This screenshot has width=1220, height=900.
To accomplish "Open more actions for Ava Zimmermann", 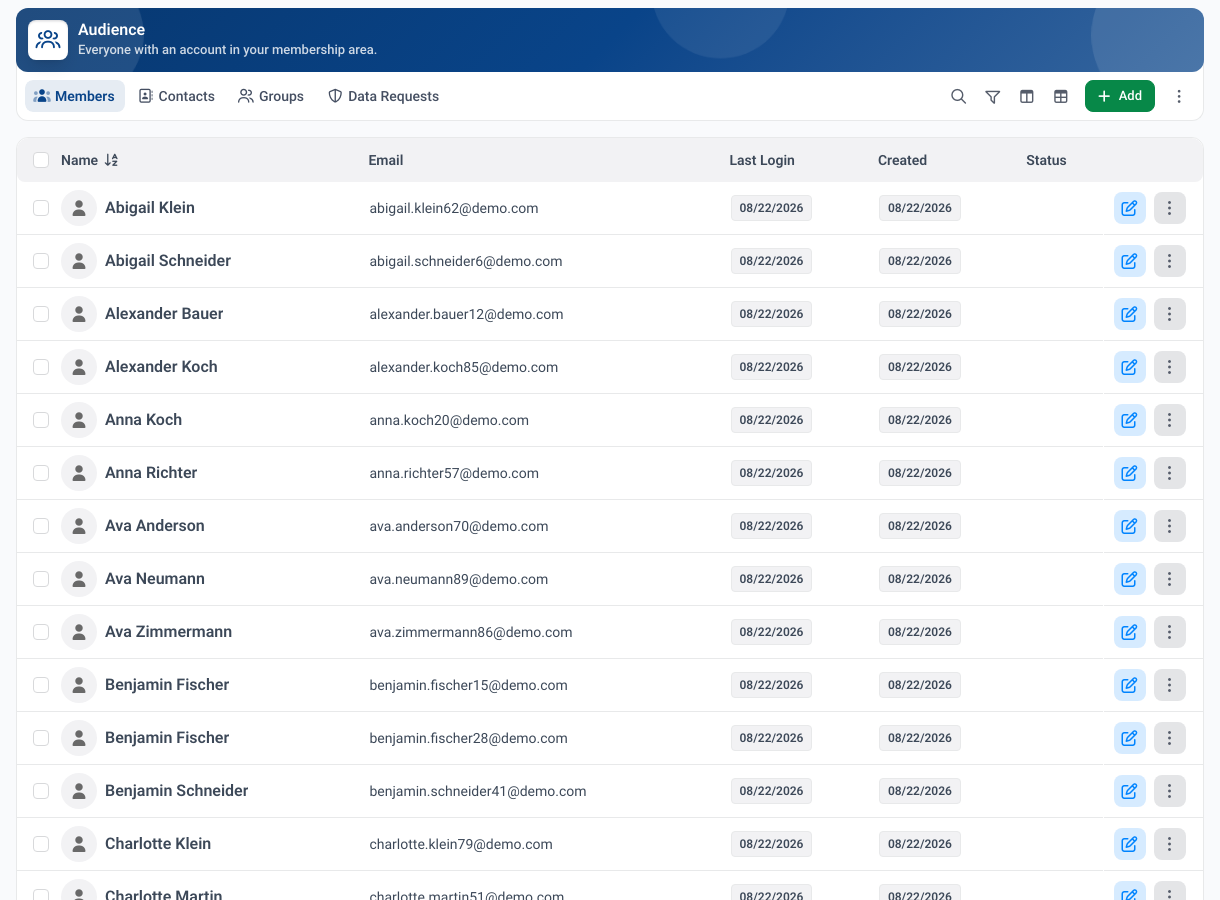I will point(1170,632).
